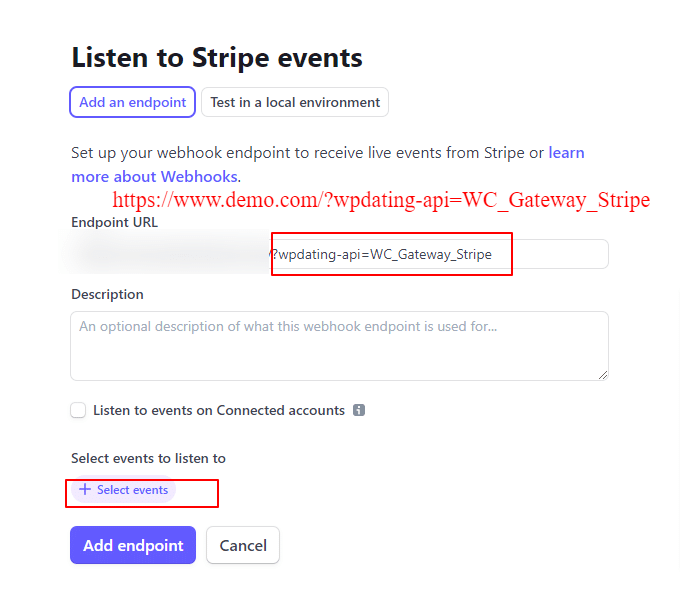680x589 pixels.
Task: Click the Select events button
Action: coord(124,490)
